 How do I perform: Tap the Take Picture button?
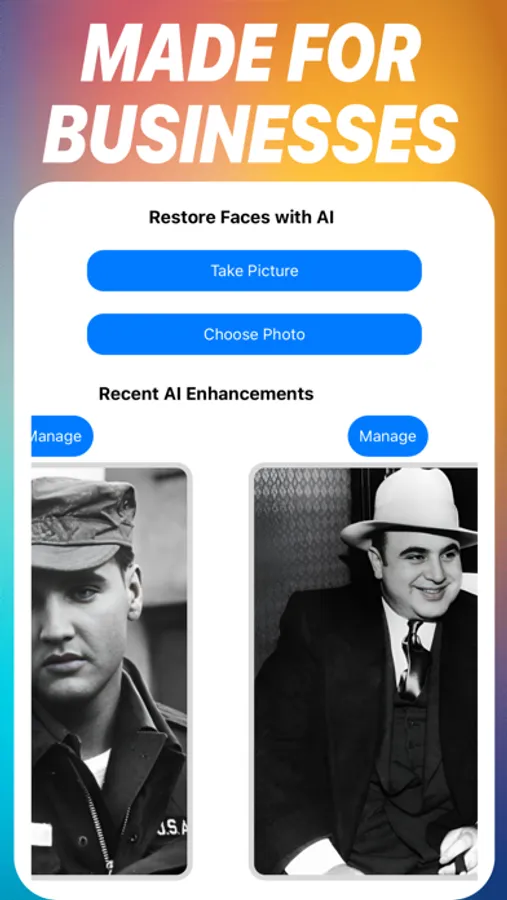tap(254, 270)
